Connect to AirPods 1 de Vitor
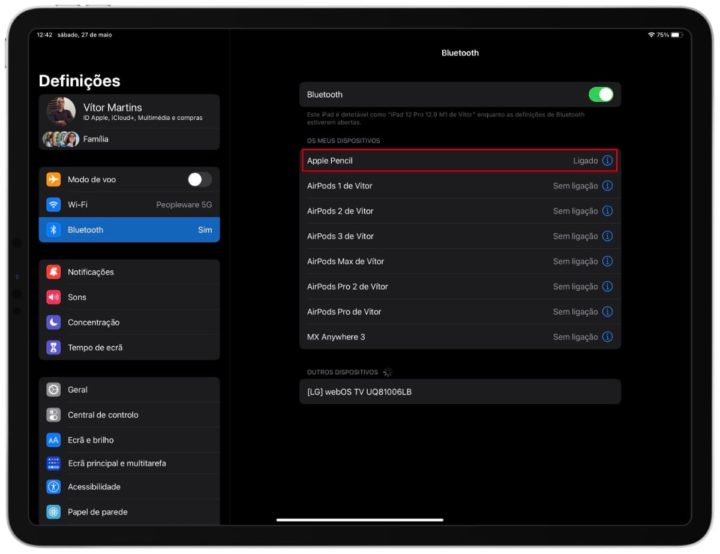The height and width of the screenshot is (554, 720). (x=460, y=186)
